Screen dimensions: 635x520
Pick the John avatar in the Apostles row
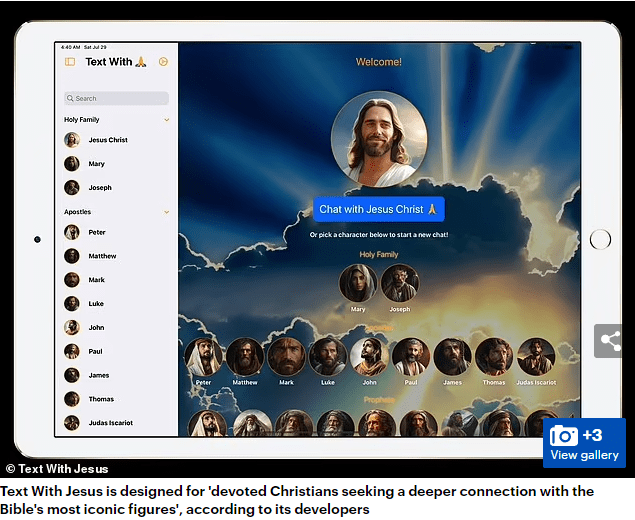pyautogui.click(x=369, y=357)
